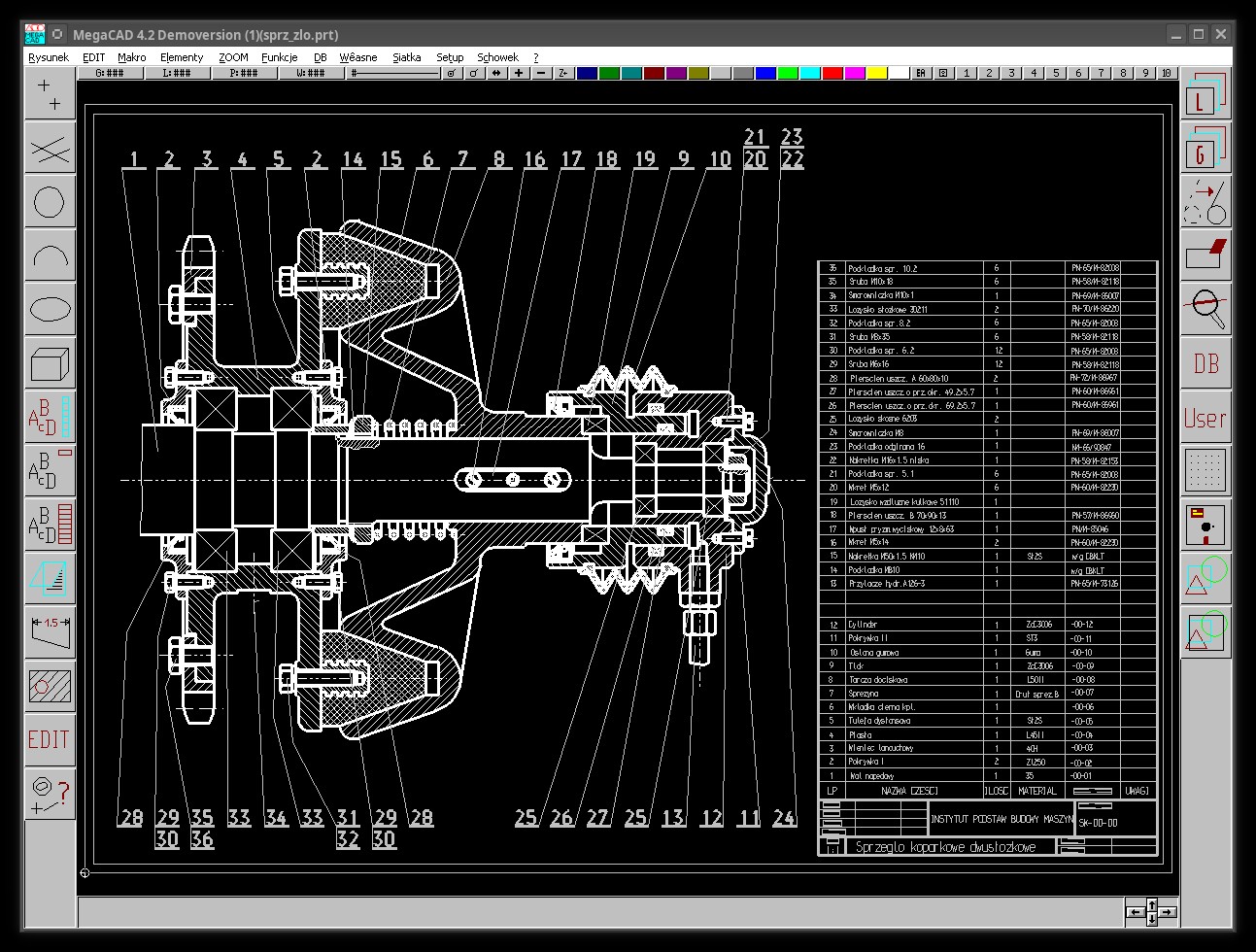The image size is (1256, 952).
Task: Click the pan arrows control at bottom right
Action: tap(1151, 912)
